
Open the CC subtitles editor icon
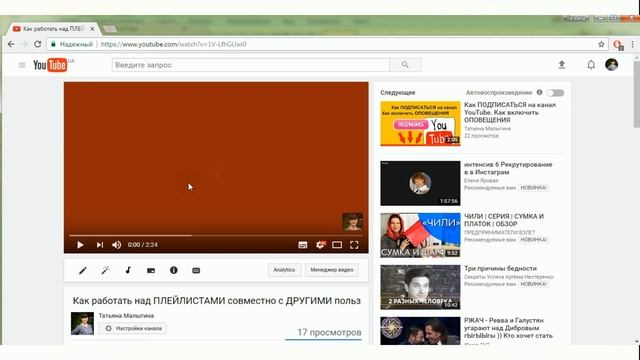[196, 270]
